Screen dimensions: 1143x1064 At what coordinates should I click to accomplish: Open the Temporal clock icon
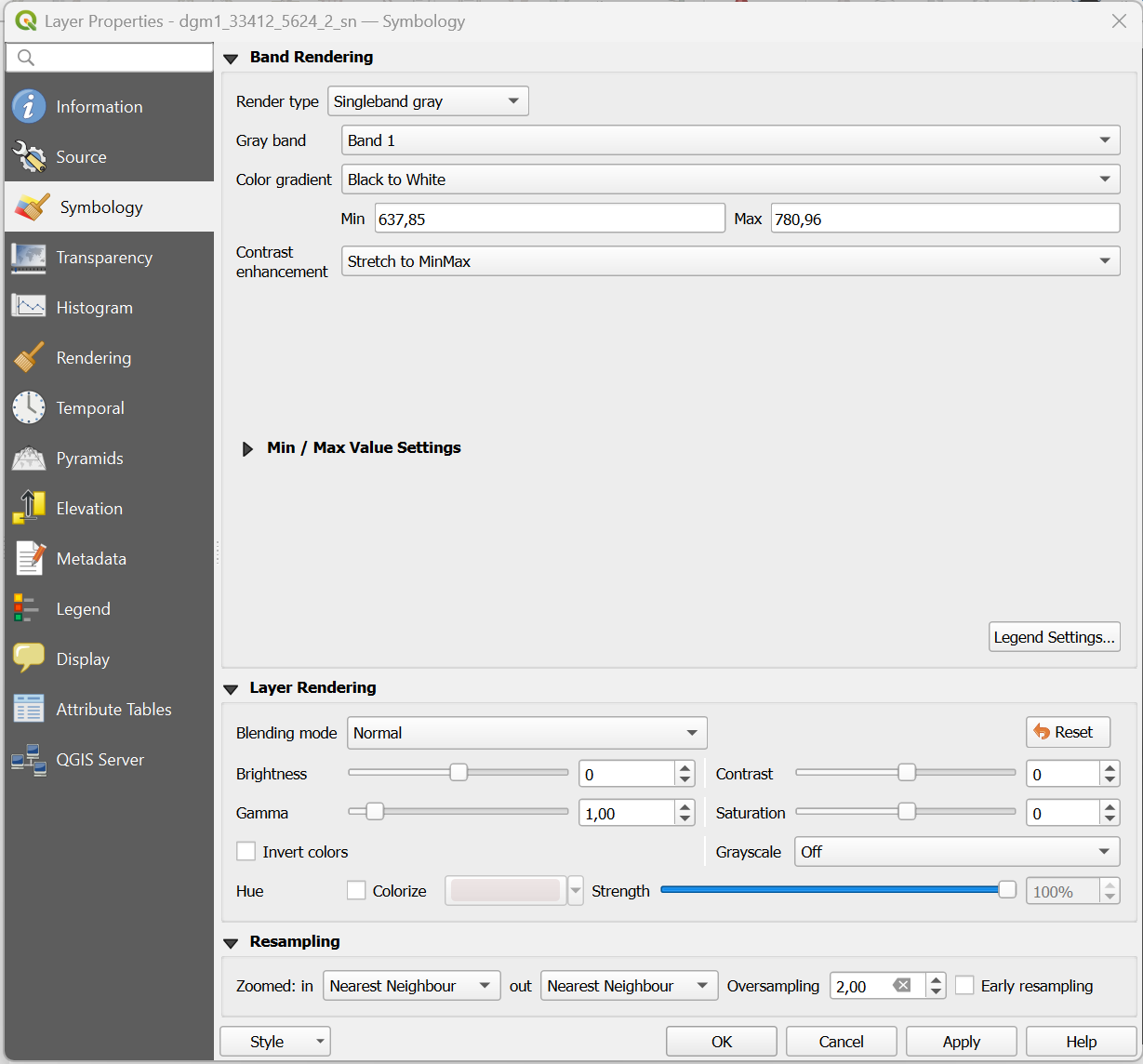[29, 408]
